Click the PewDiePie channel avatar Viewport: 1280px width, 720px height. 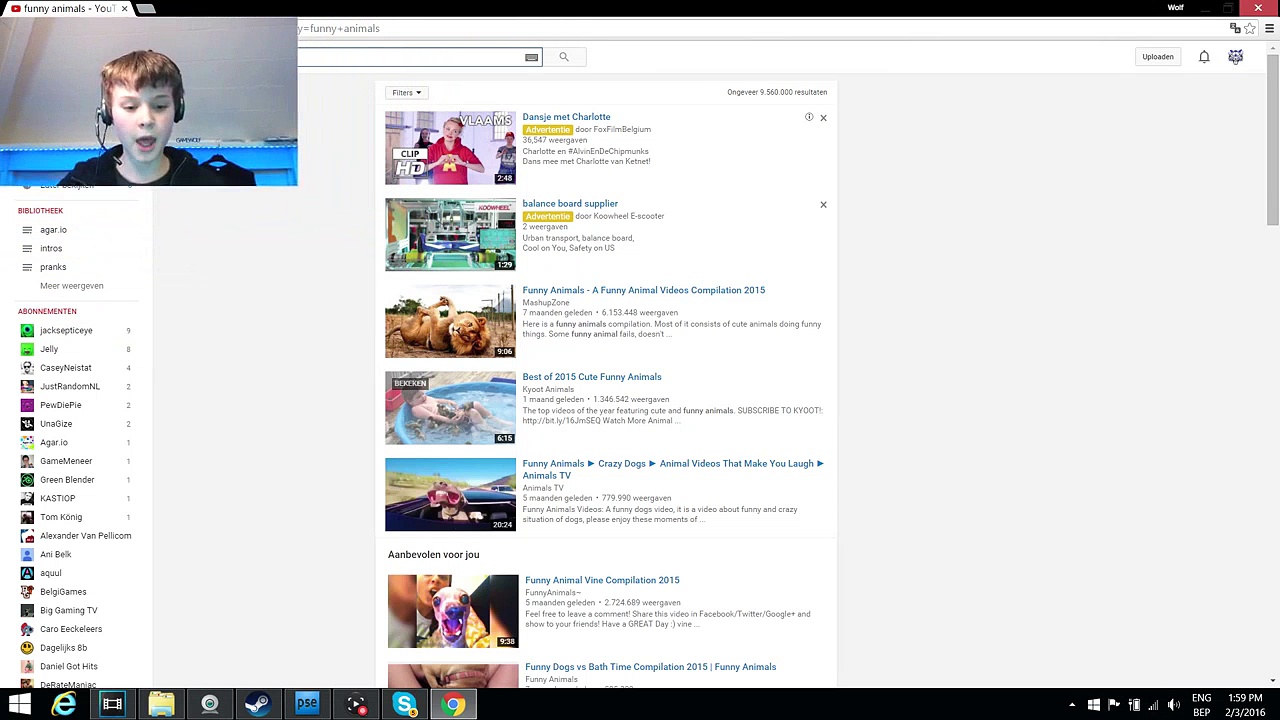(27, 405)
